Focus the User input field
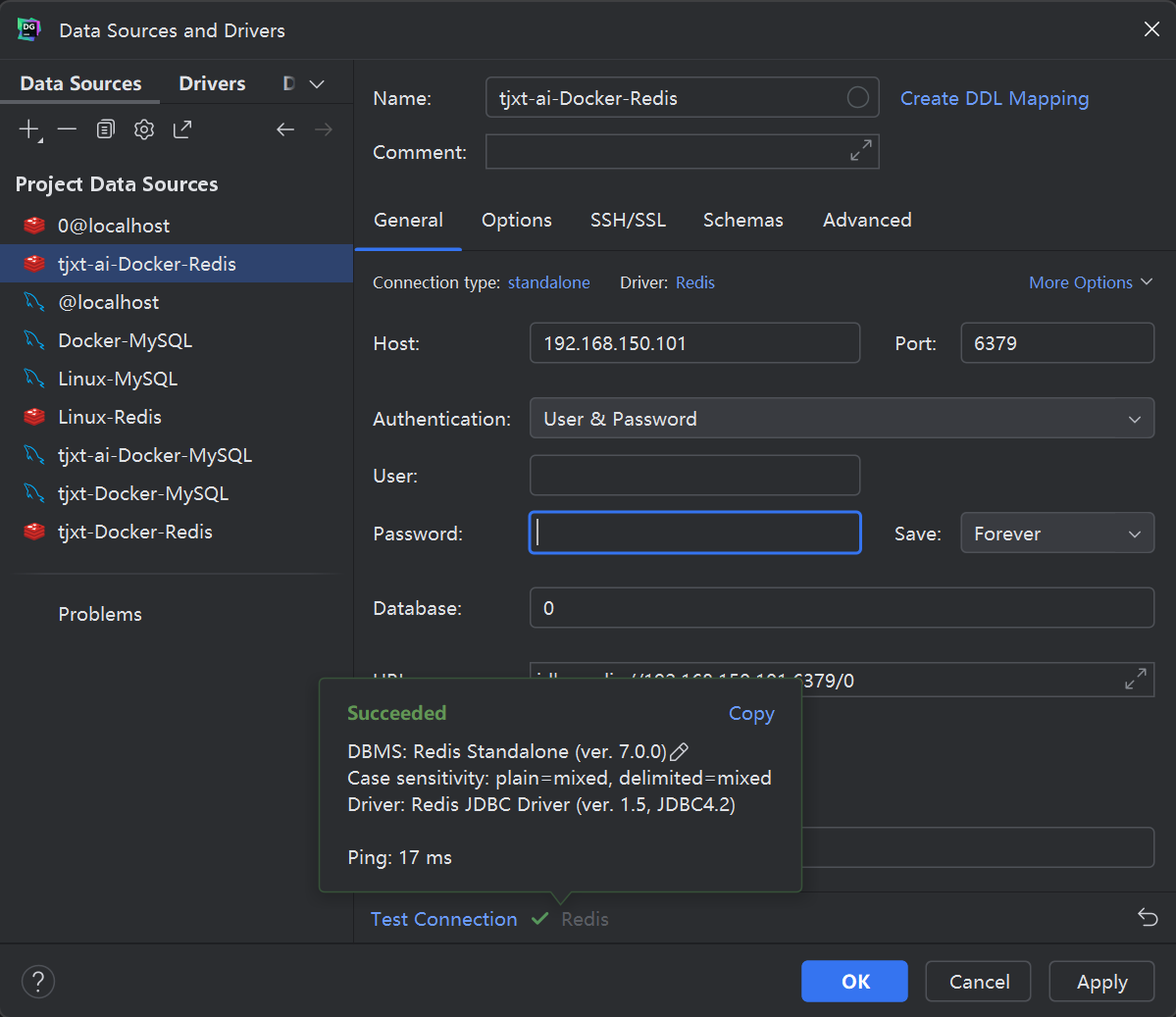Screen dimensions: 1176x1017 (x=694, y=475)
